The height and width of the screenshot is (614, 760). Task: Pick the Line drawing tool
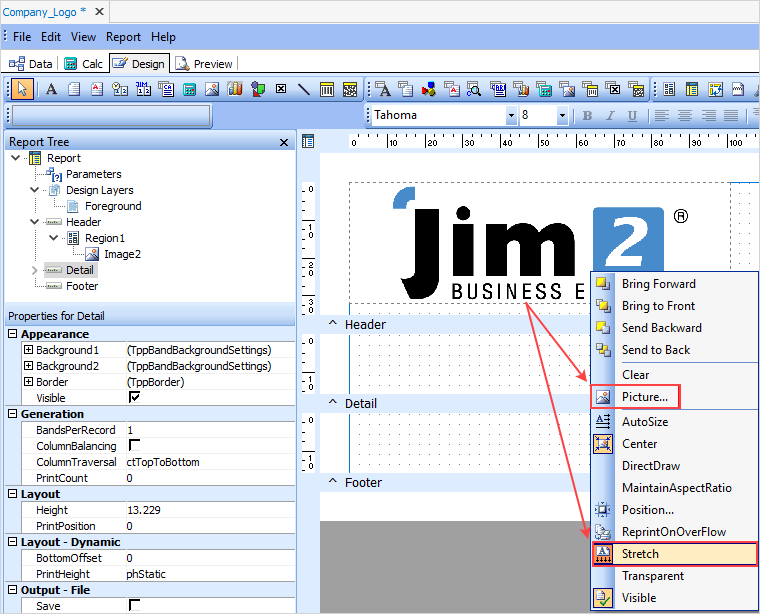click(x=303, y=89)
